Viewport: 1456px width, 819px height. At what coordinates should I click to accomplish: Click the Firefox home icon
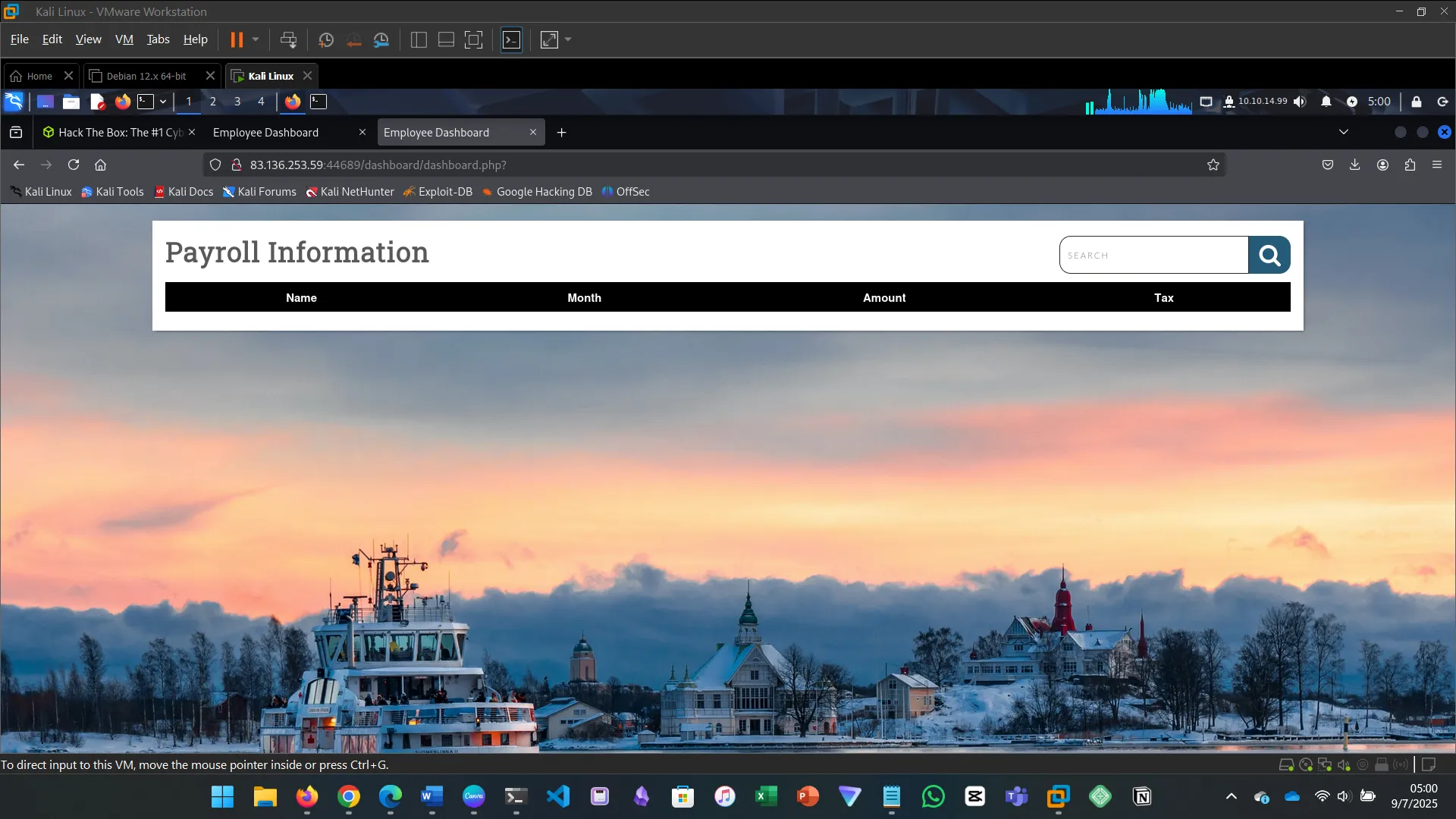coord(100,165)
